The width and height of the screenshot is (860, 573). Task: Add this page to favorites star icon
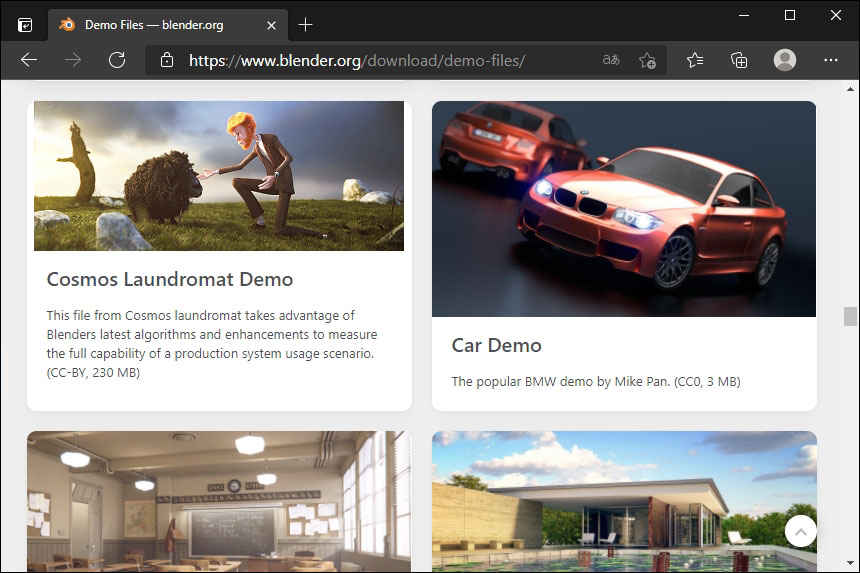[647, 60]
